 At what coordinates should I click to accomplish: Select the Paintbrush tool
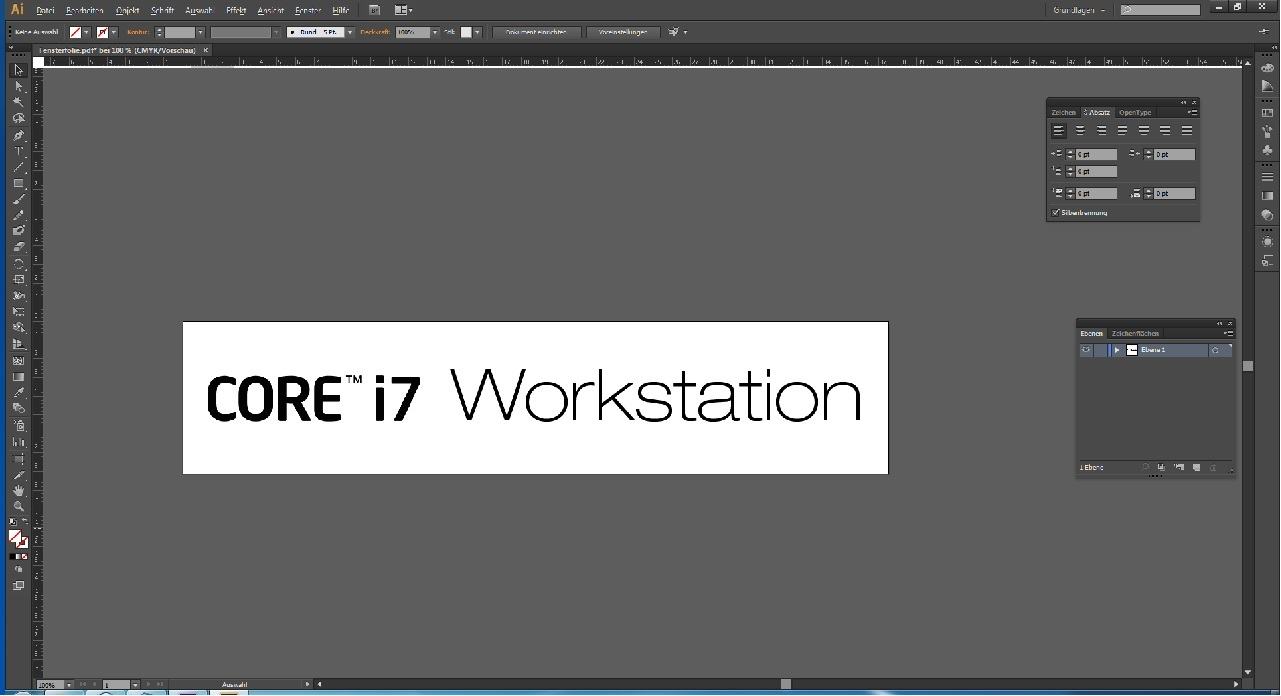(18, 199)
